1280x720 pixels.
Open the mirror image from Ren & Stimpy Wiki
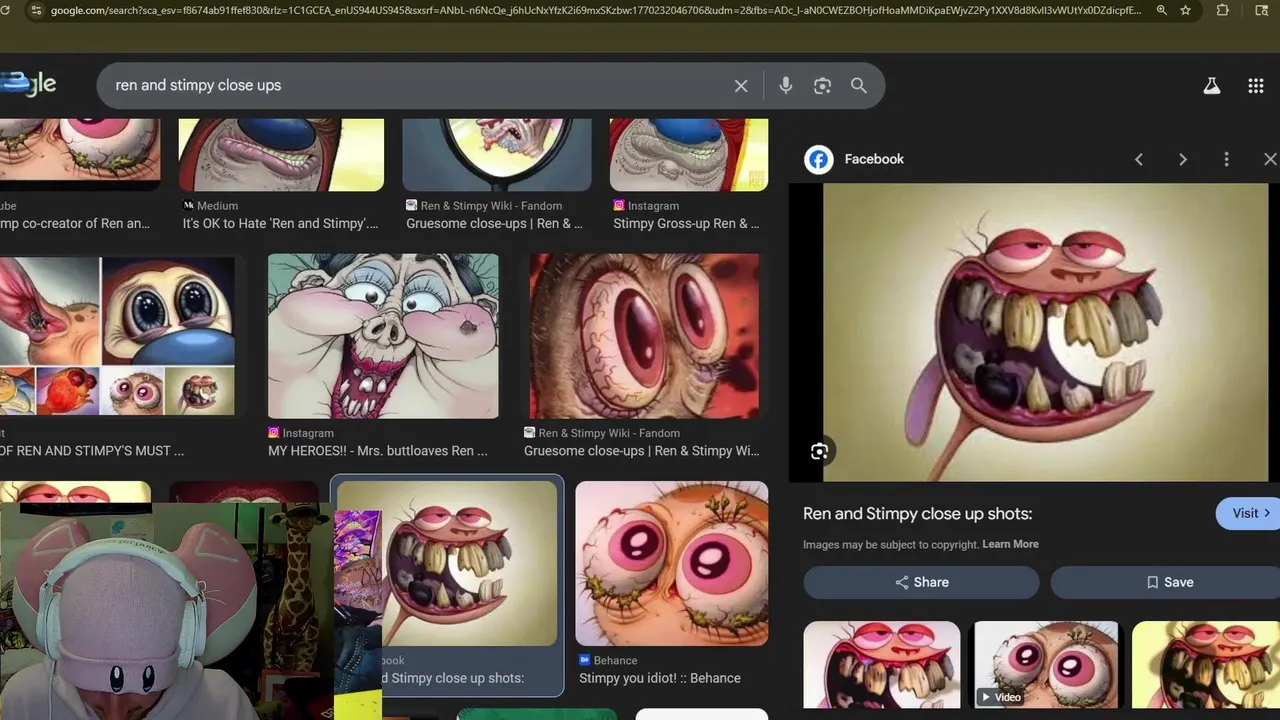(497, 154)
